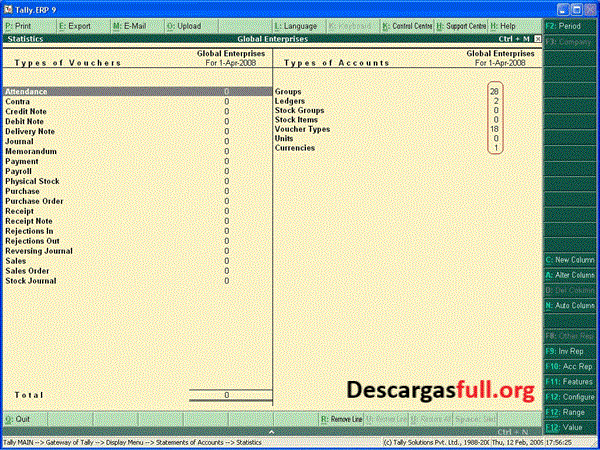Click Ctrl + M label in header
Screen dimensions: 600x450
point(514,39)
